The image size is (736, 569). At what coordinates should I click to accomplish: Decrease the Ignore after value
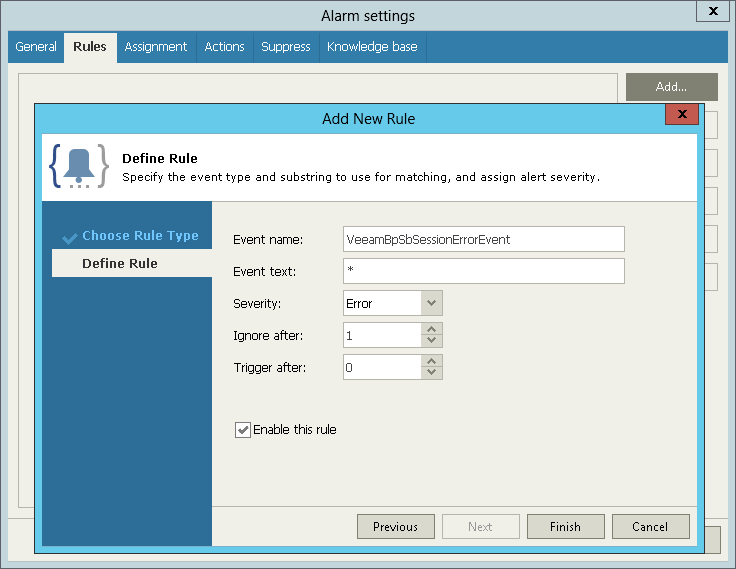tap(432, 341)
